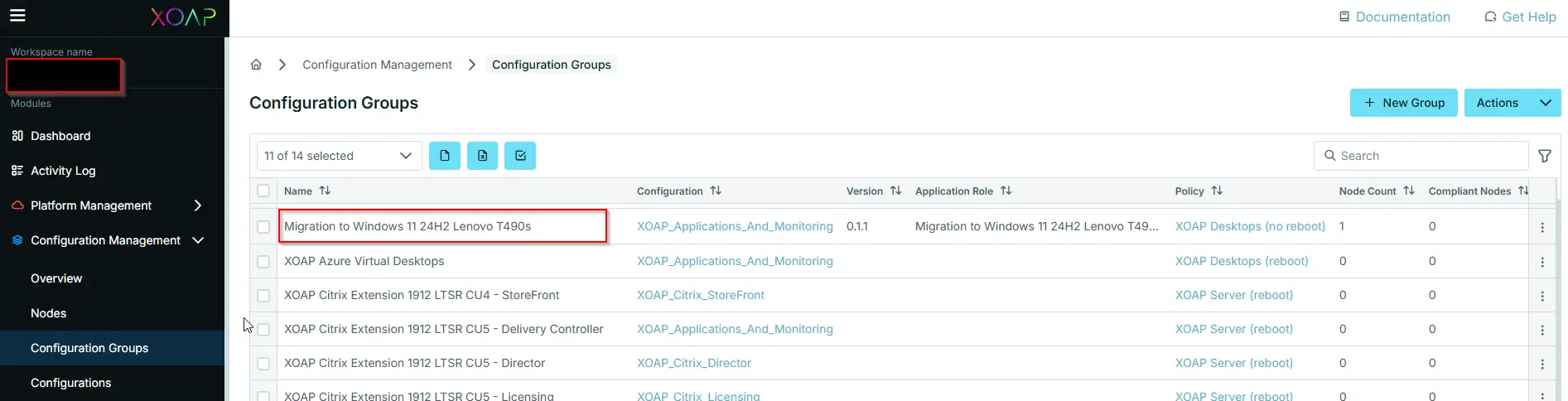Viewport: 1568px width, 401px height.
Task: Click the second blue file export icon
Action: pyautogui.click(x=482, y=156)
